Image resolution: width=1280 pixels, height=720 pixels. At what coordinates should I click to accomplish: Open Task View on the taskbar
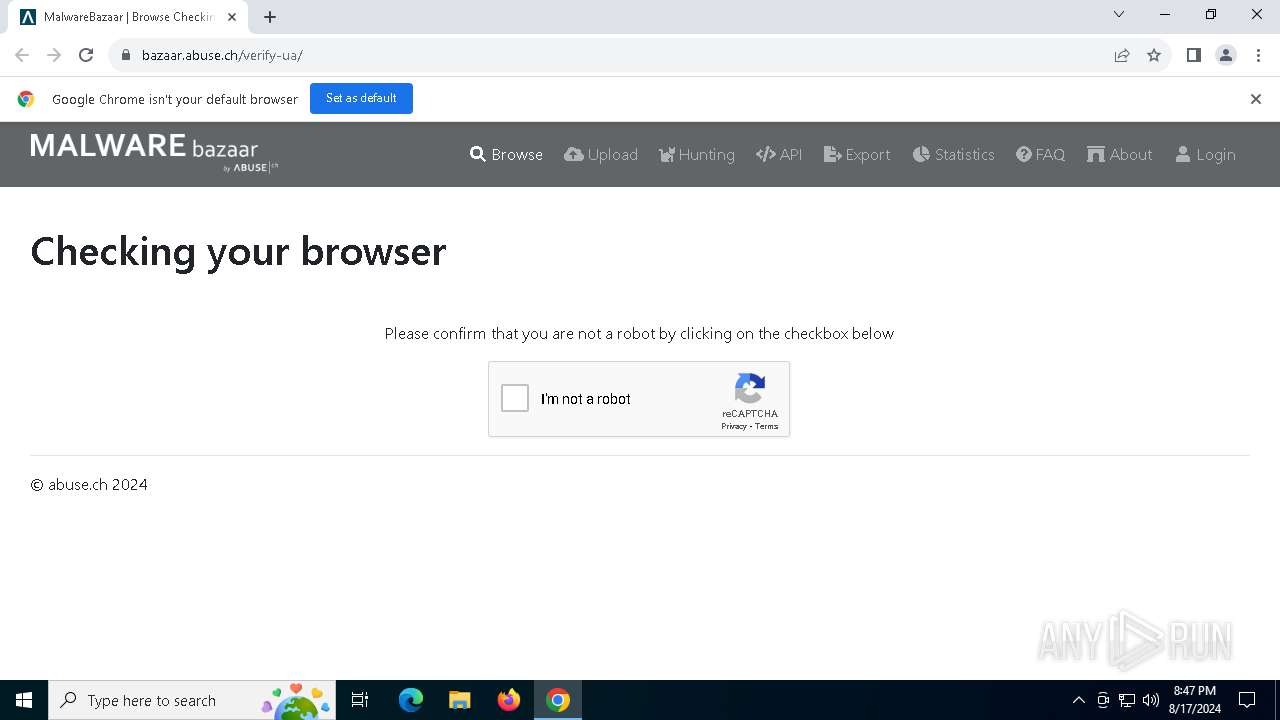pyautogui.click(x=360, y=700)
